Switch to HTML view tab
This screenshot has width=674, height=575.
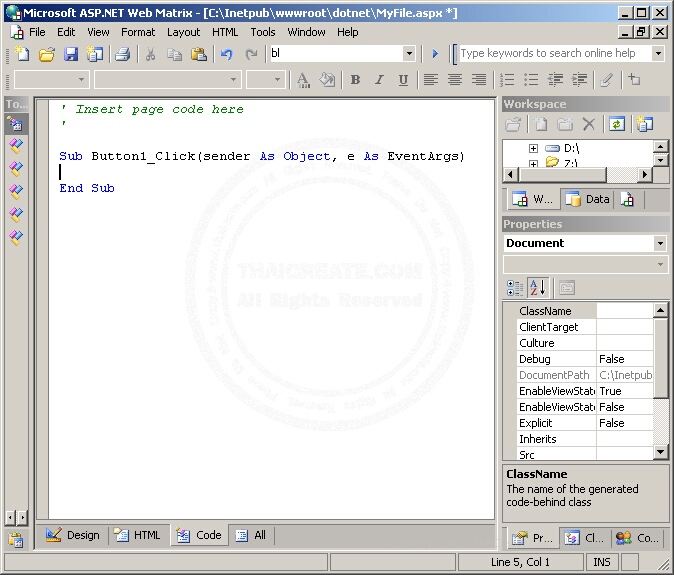(x=137, y=535)
